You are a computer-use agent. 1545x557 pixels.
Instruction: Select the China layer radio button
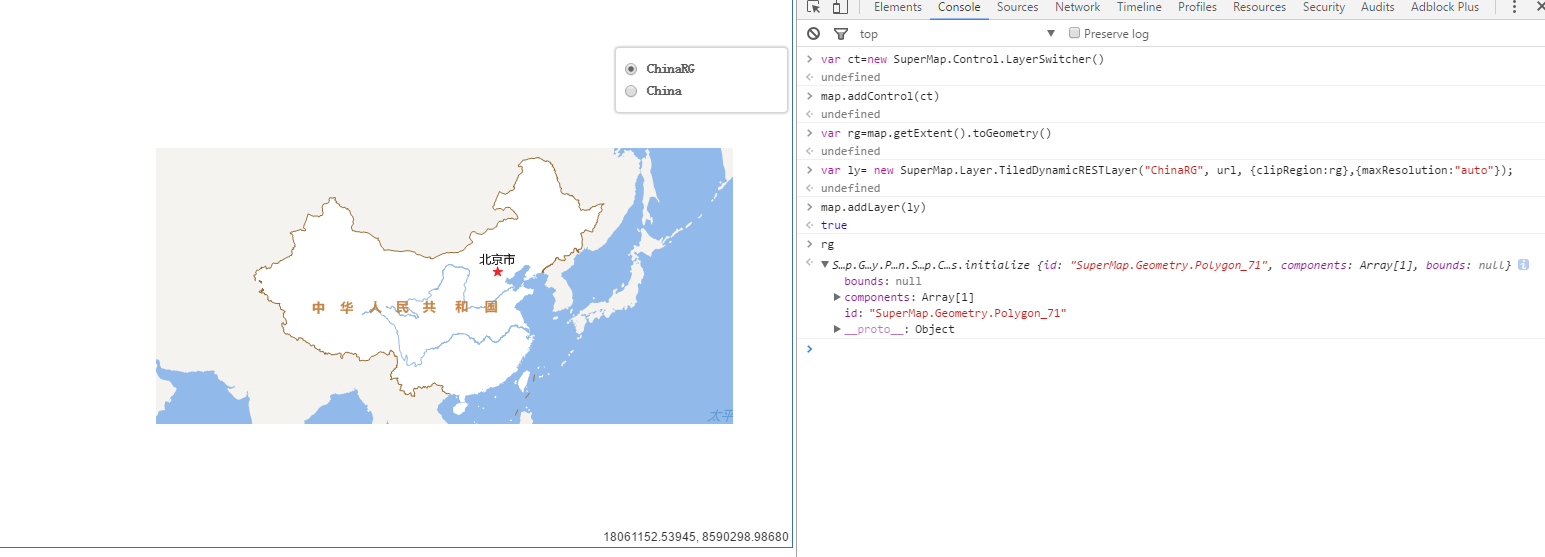[x=631, y=91]
